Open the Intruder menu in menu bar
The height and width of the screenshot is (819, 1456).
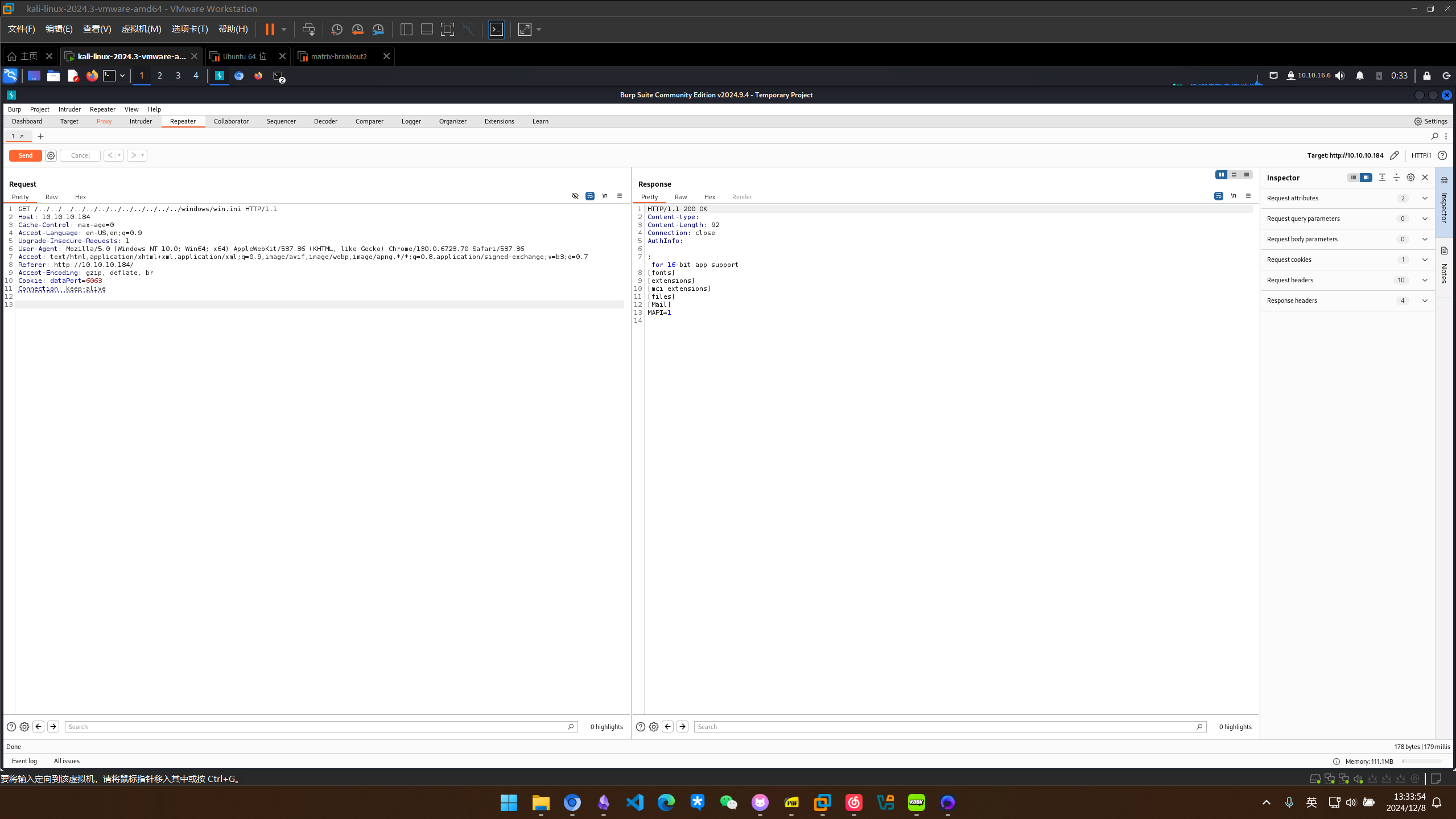pos(69,109)
